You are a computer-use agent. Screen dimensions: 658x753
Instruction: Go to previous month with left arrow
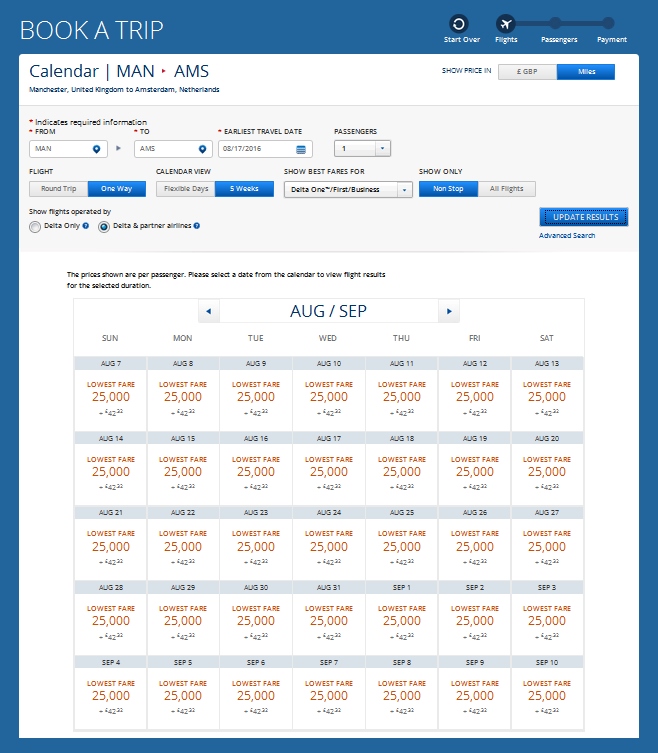tap(208, 311)
